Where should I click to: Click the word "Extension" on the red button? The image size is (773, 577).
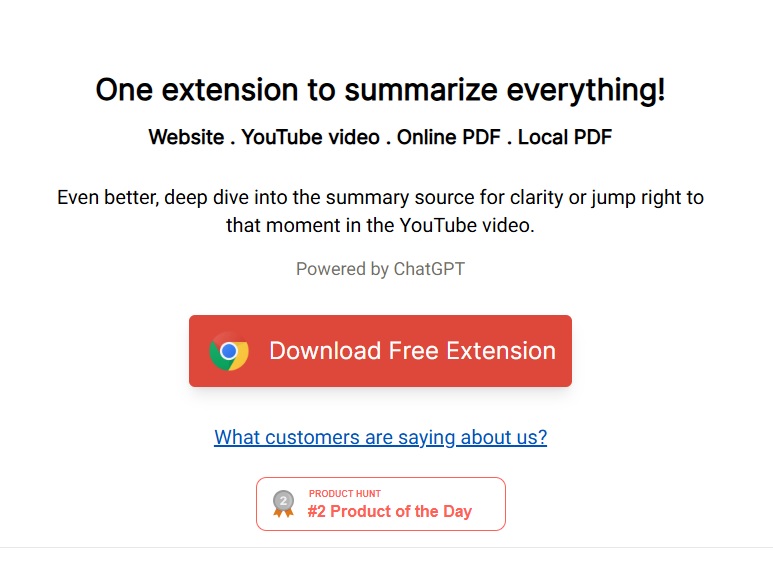click(500, 351)
